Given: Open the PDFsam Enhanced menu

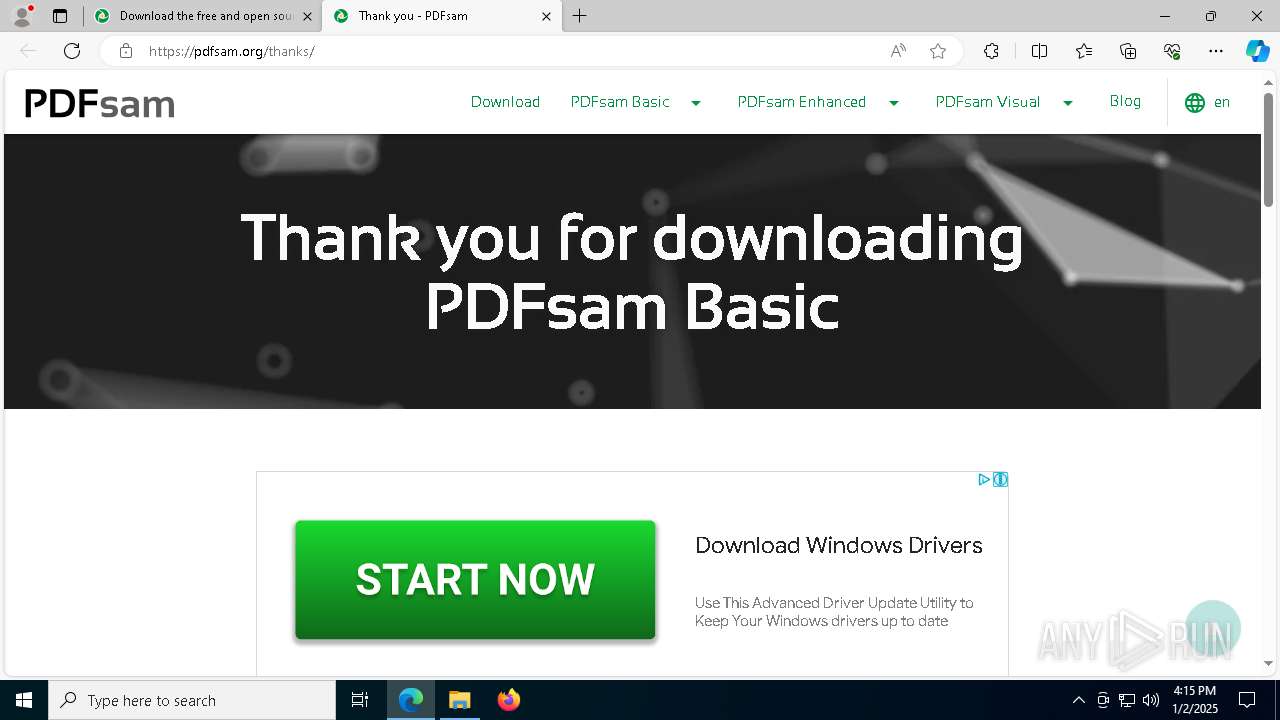Looking at the screenshot, I should tap(801, 102).
